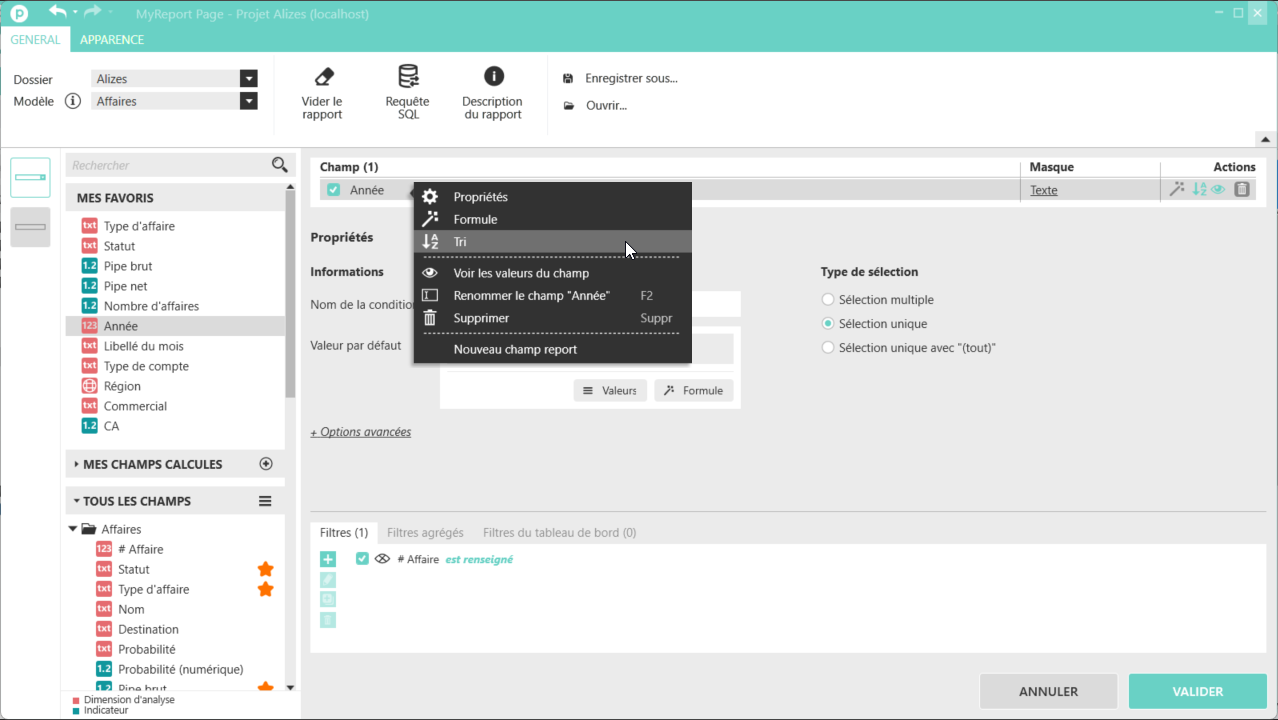Screen dimensions: 1278x720
Task: Click the search magnifier icon
Action: tap(280, 165)
